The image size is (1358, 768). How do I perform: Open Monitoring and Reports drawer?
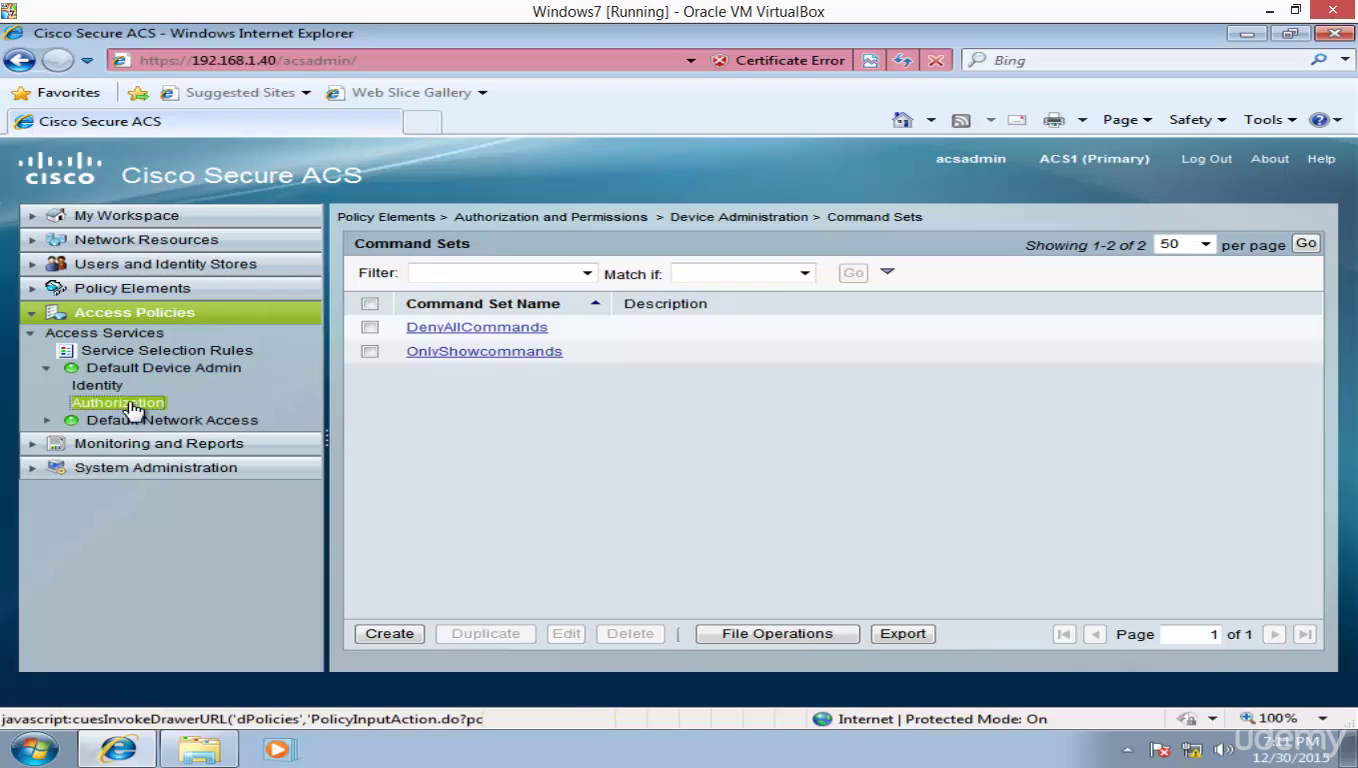point(171,443)
